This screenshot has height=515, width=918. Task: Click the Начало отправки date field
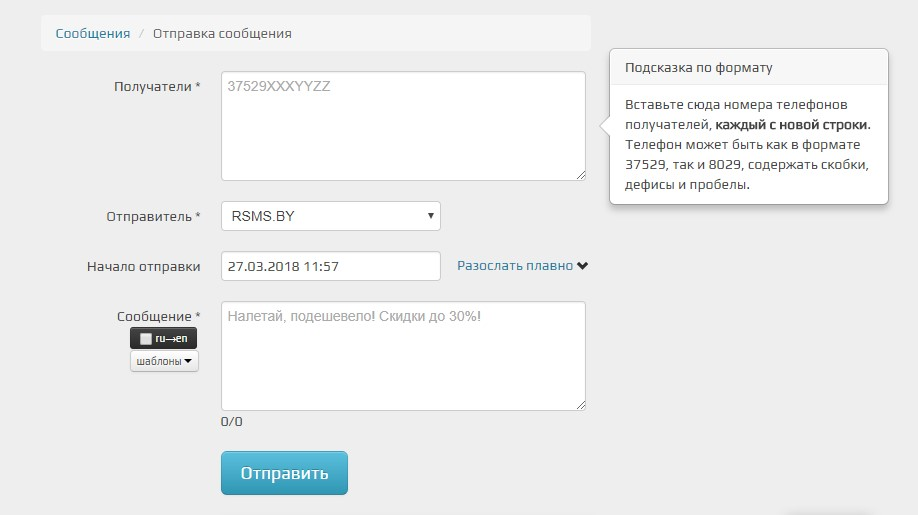coord(330,266)
